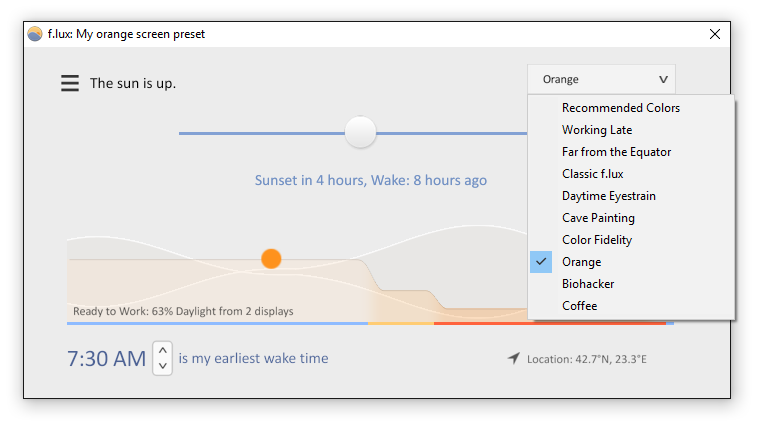This screenshot has height=427, width=759.
Task: Click the f.lux app icon in title bar
Action: [x=35, y=34]
